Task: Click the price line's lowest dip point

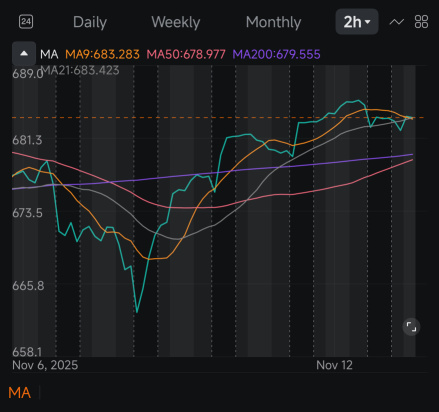Action: (x=137, y=312)
